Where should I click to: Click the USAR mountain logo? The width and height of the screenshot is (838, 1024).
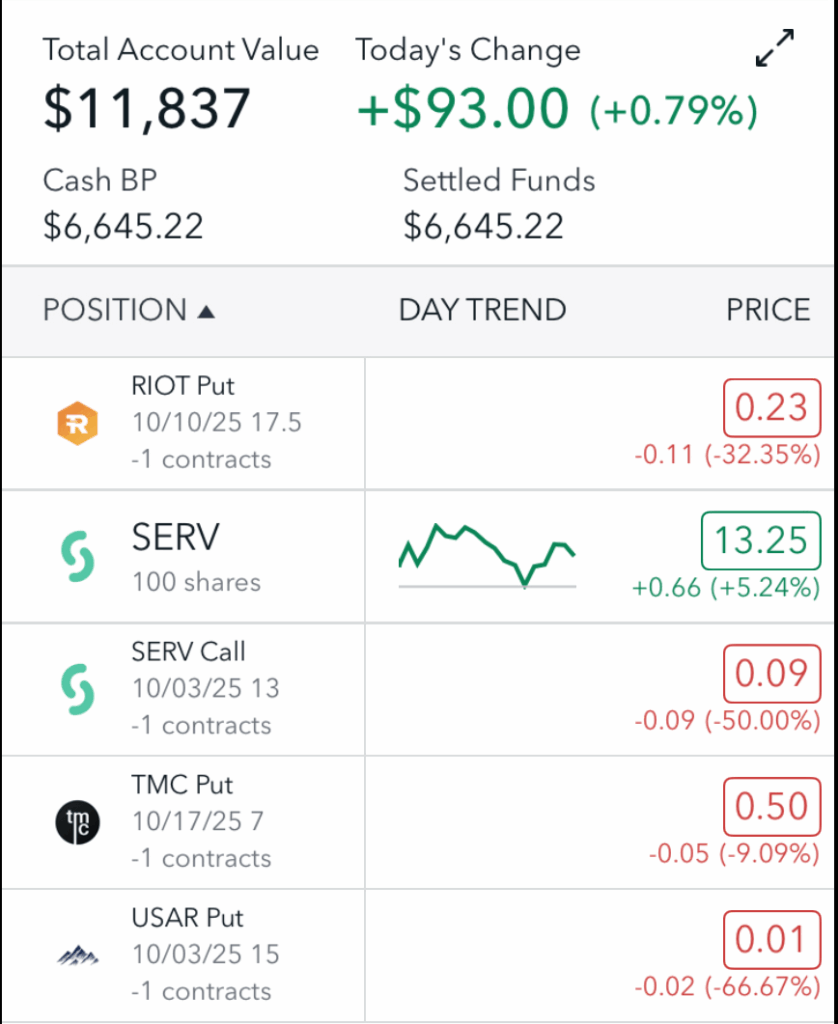77,956
